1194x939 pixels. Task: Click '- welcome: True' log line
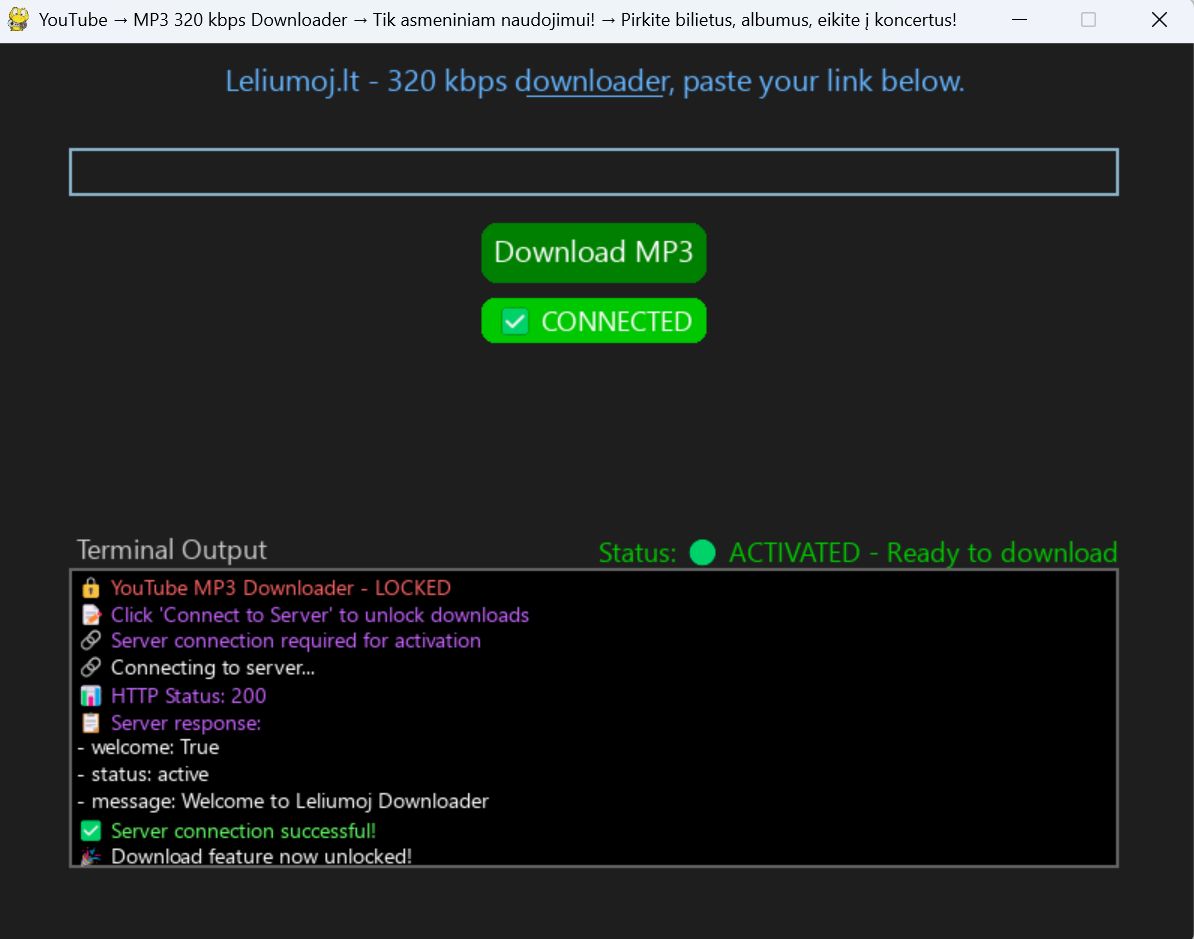148,747
